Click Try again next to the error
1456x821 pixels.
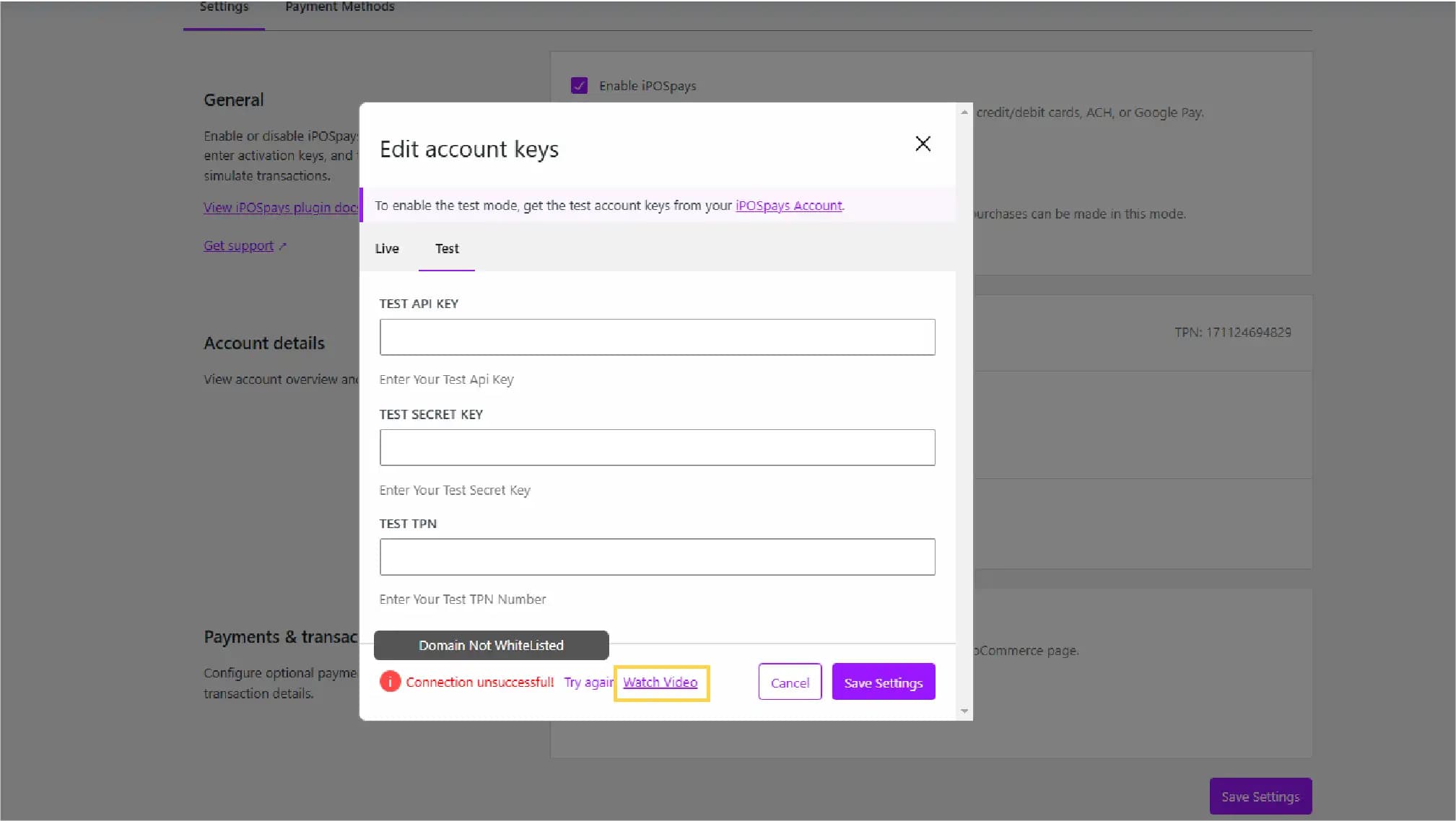click(588, 682)
